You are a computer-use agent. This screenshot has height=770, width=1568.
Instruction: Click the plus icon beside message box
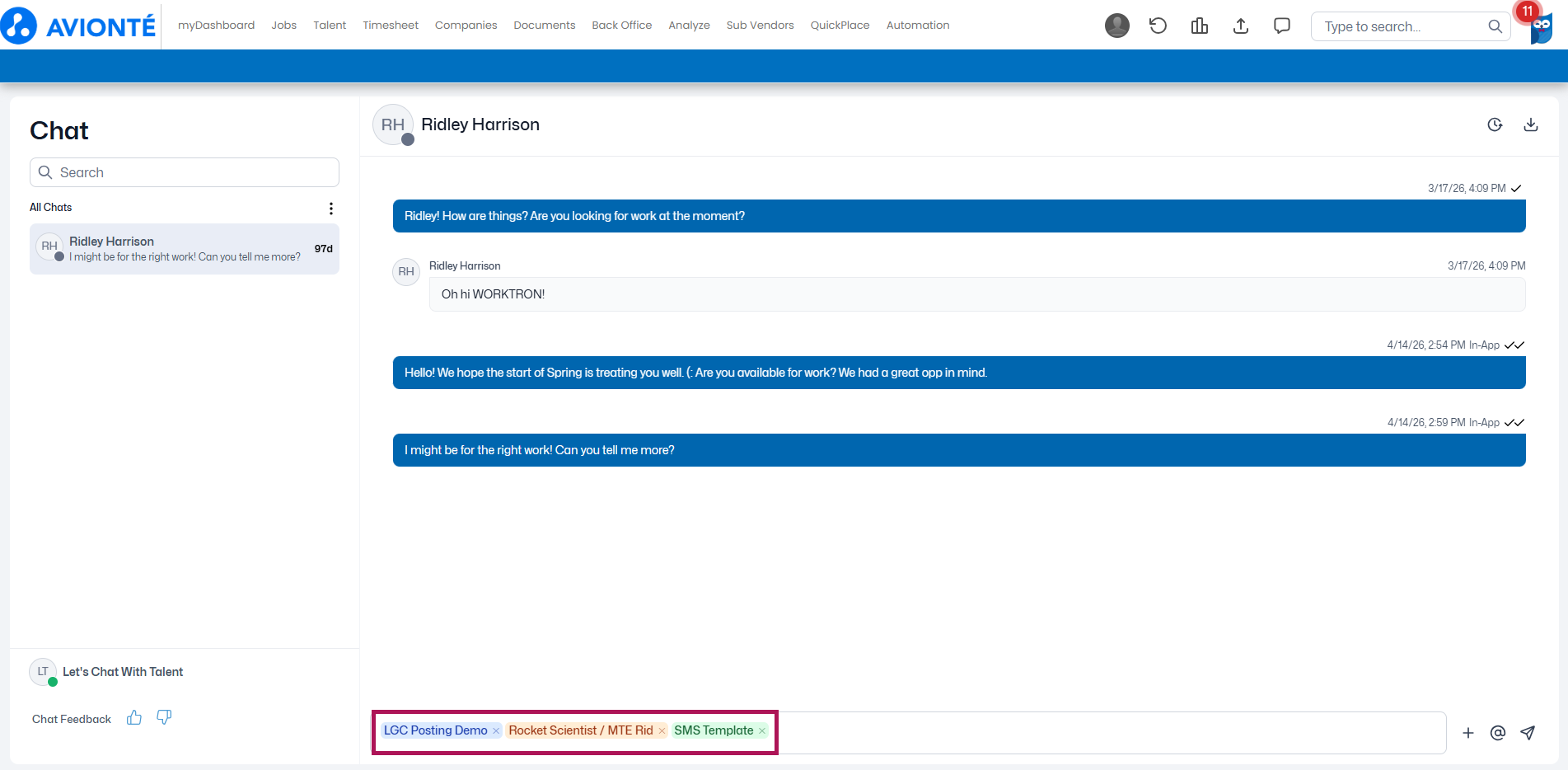pos(1468,733)
